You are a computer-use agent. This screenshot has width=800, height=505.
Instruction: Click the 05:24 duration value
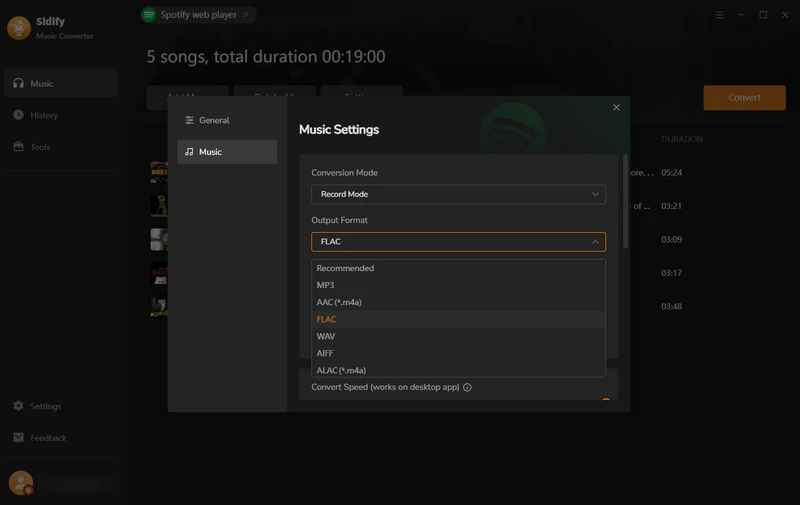coord(671,172)
